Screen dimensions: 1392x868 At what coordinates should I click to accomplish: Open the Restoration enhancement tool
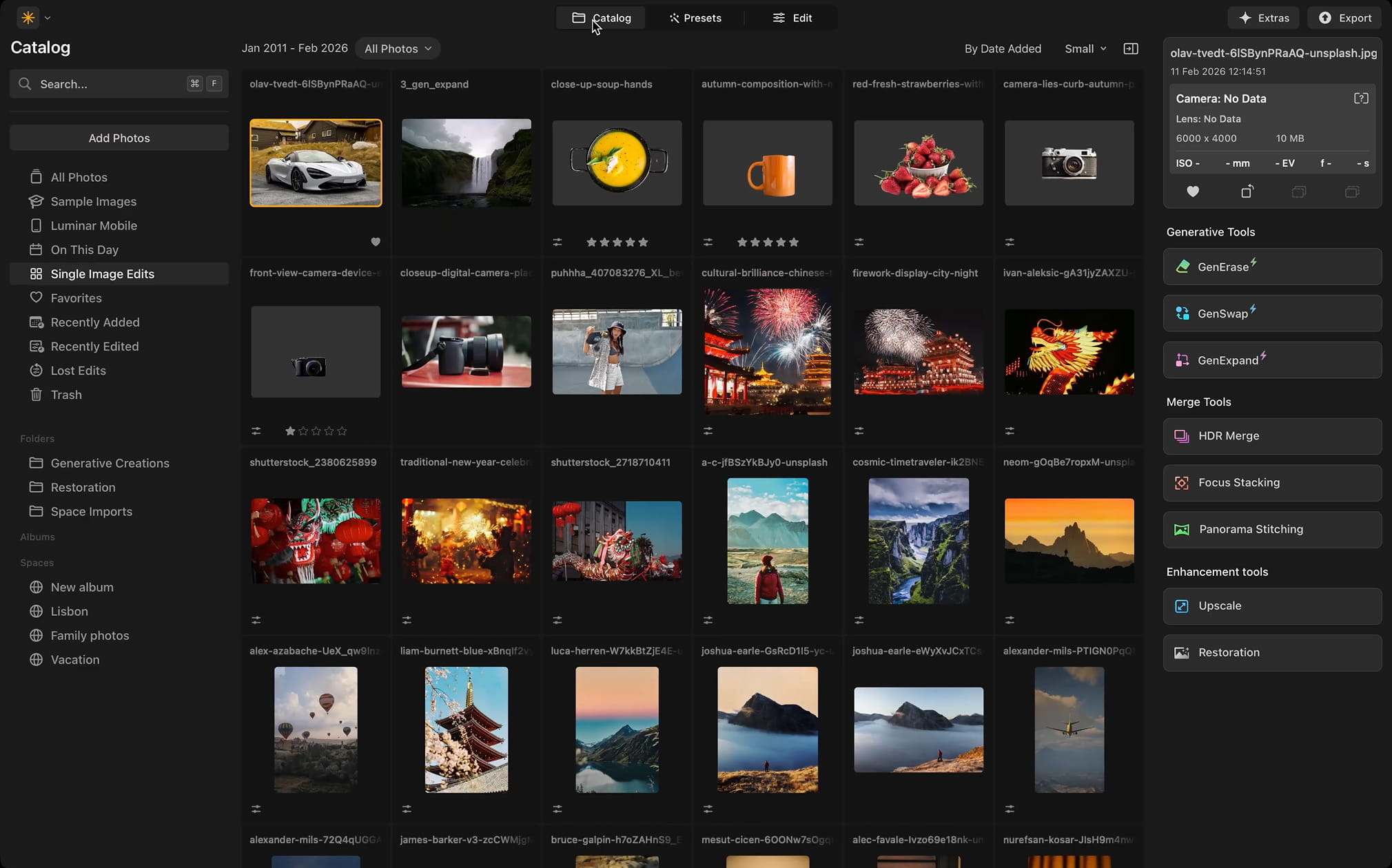pyautogui.click(x=1271, y=652)
